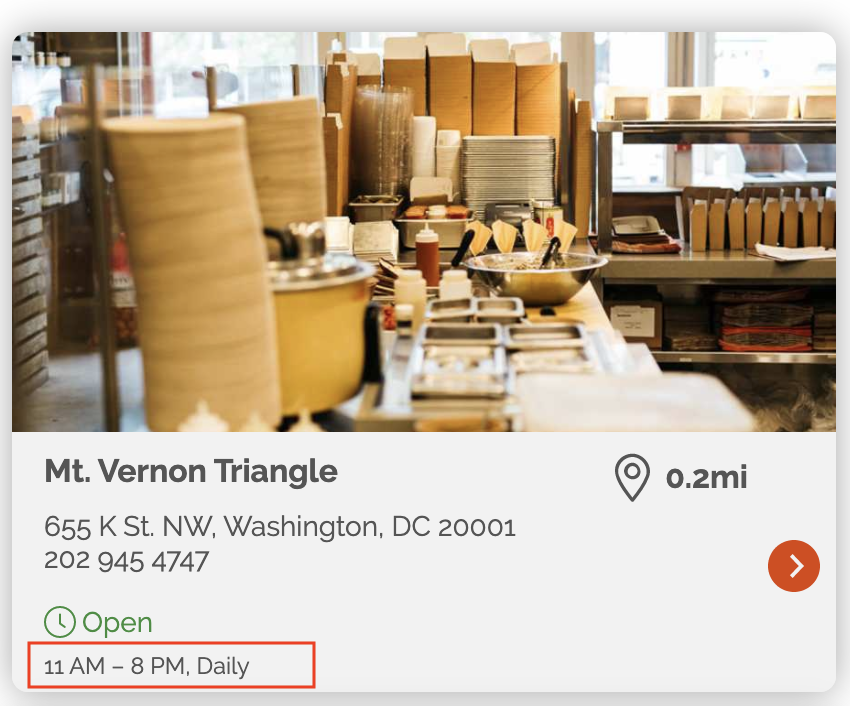Click the cardboard takeout boxes in photo
This screenshot has height=706, width=850.
(x=472, y=87)
